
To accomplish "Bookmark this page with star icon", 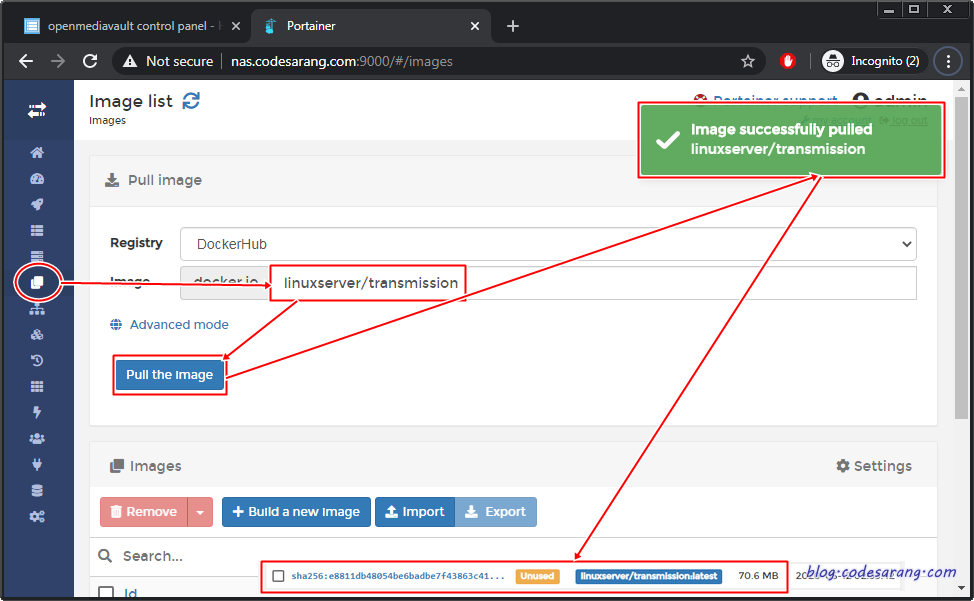I will 748,61.
